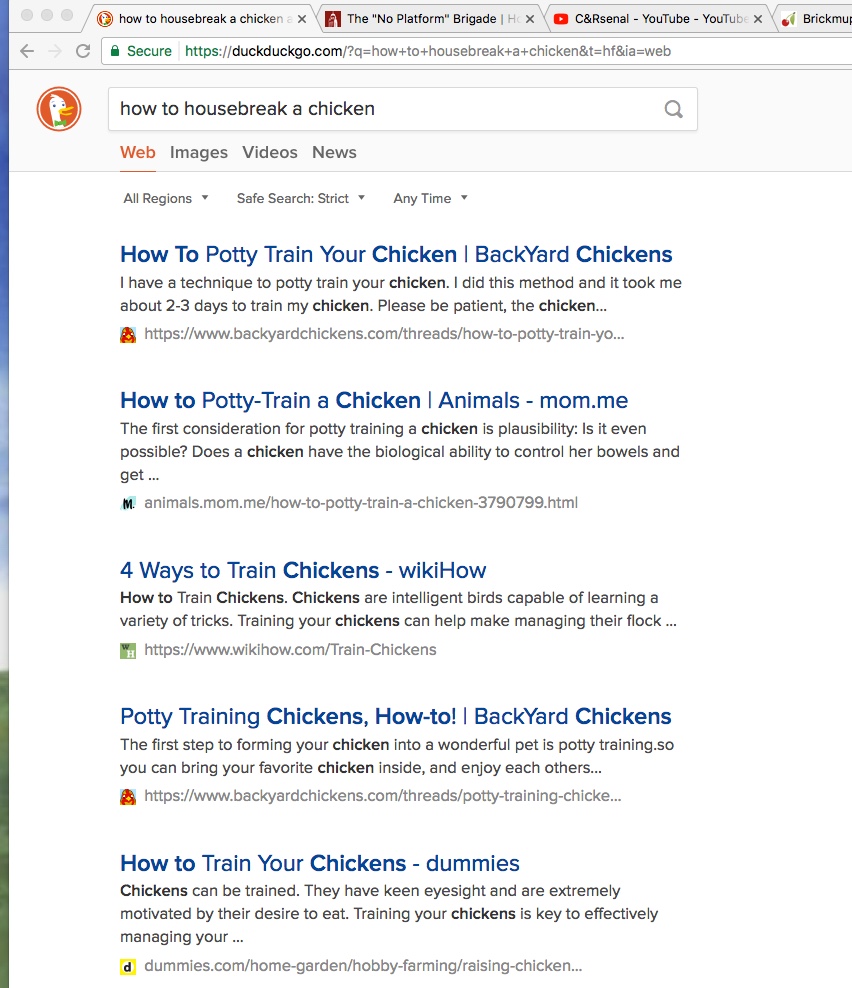
Task: Click the dummies favicon beside result URL
Action: [128, 967]
